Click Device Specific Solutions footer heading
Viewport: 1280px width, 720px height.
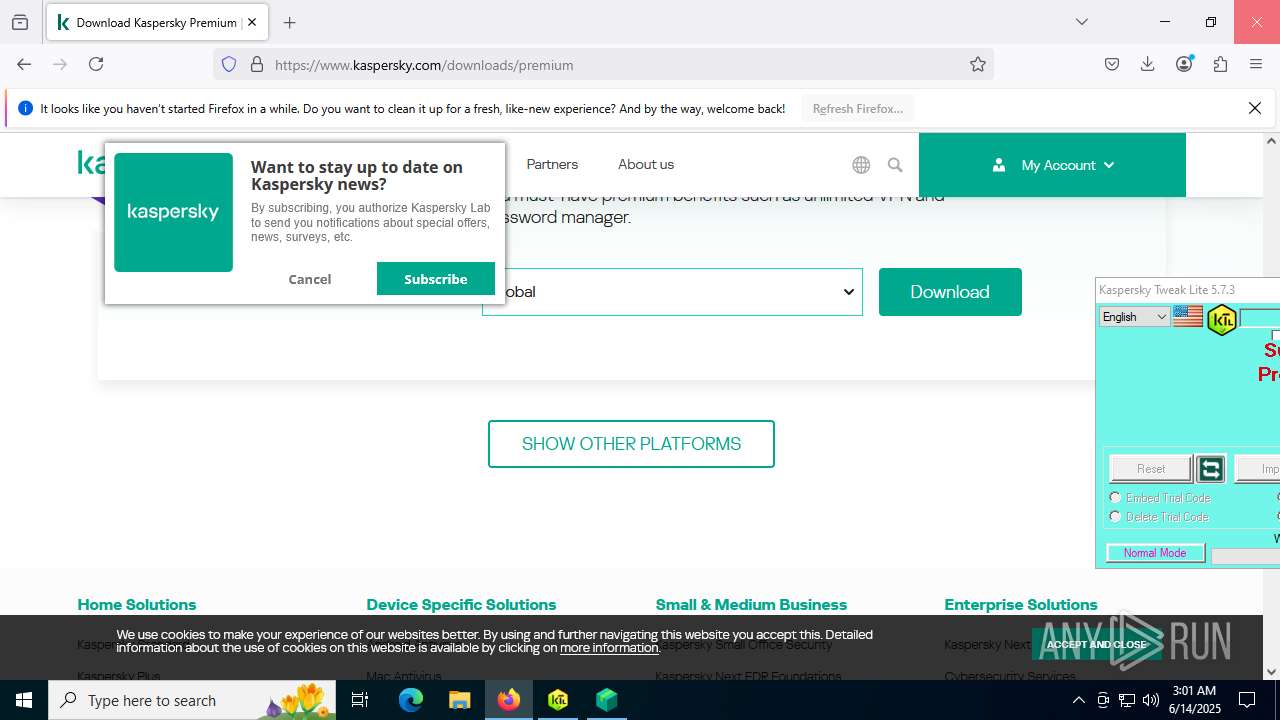pyautogui.click(x=461, y=604)
